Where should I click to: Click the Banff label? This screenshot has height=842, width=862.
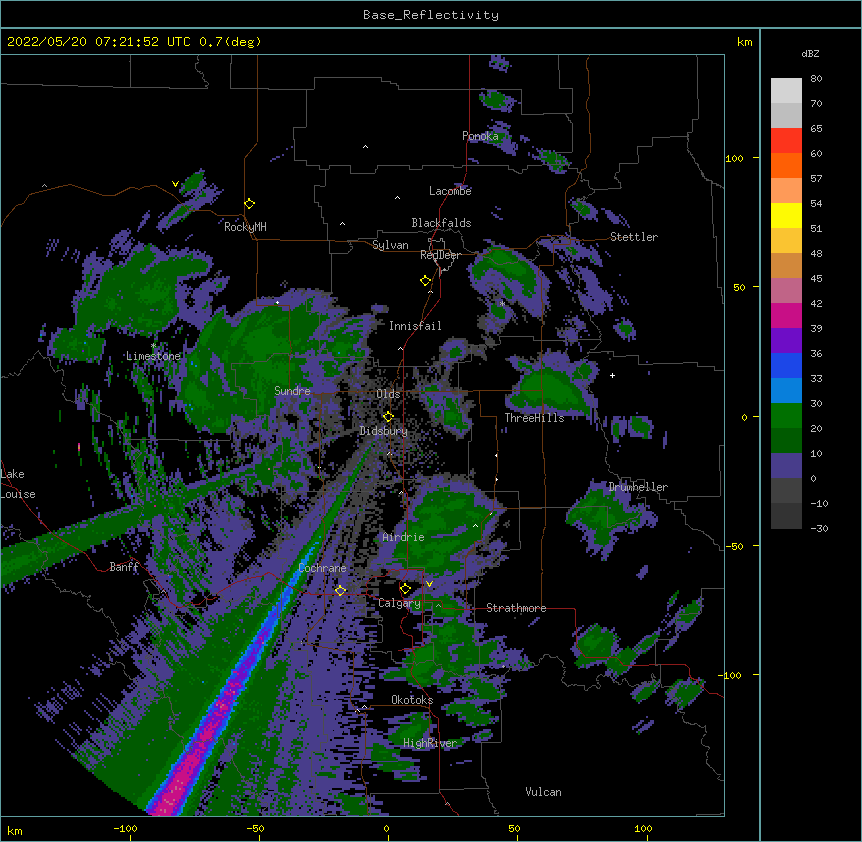point(124,567)
